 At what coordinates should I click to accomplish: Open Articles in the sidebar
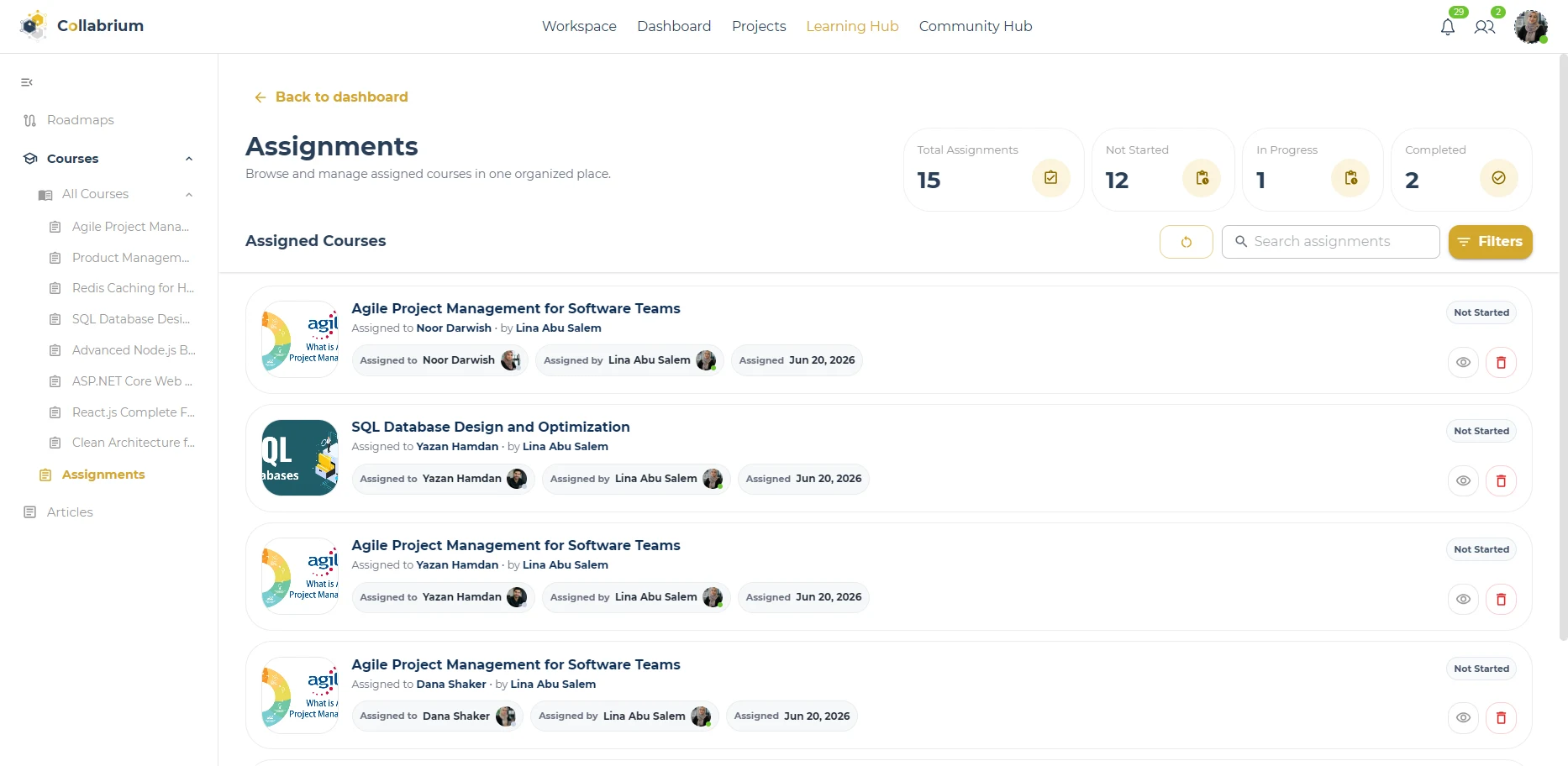tap(70, 512)
